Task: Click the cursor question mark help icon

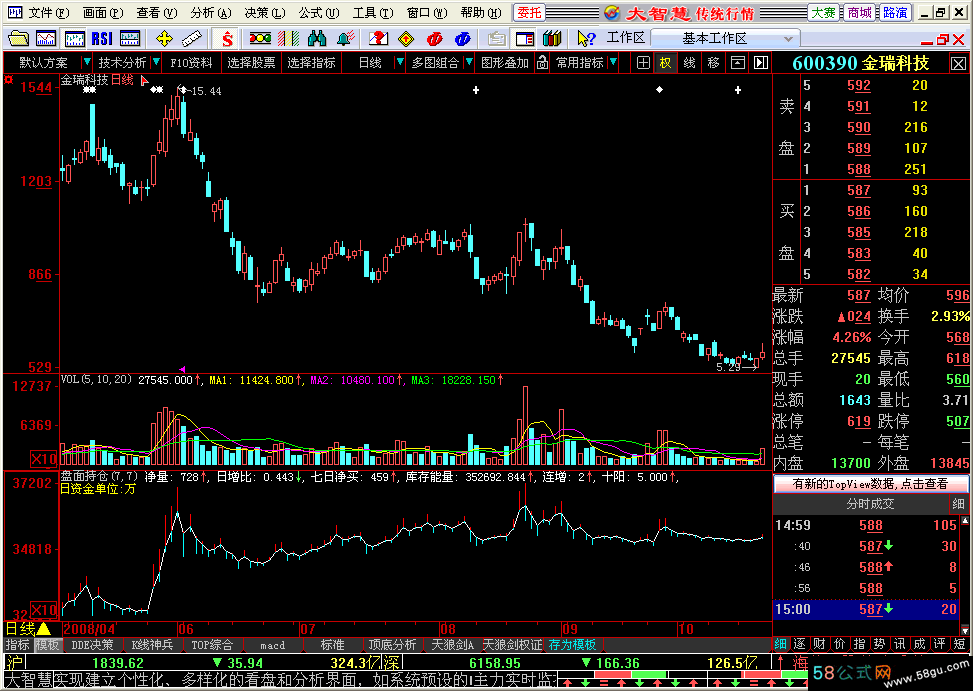Action: (586, 38)
